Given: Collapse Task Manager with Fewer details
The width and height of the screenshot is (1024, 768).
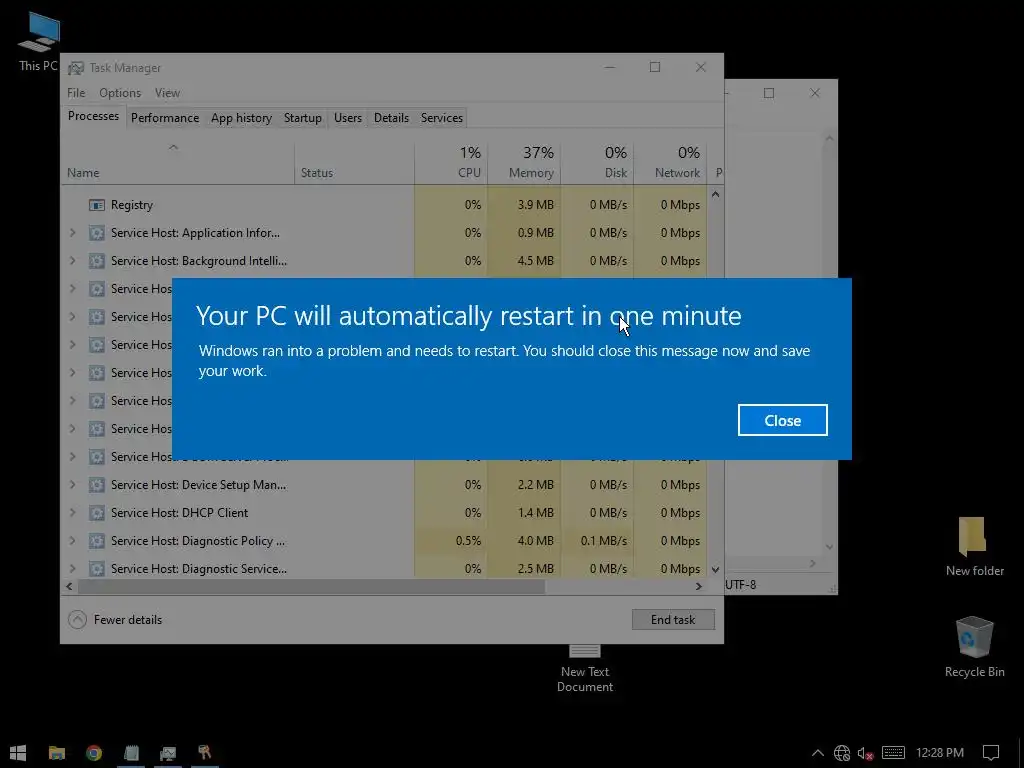Looking at the screenshot, I should [116, 620].
